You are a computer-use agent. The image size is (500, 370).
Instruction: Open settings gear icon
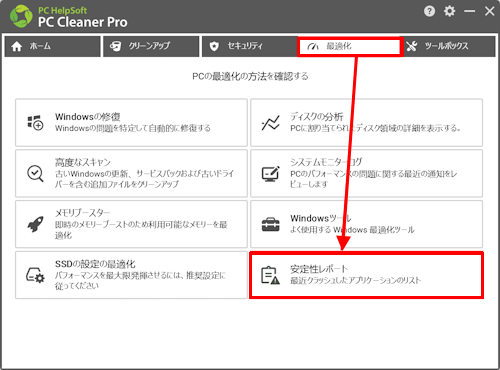pyautogui.click(x=449, y=11)
